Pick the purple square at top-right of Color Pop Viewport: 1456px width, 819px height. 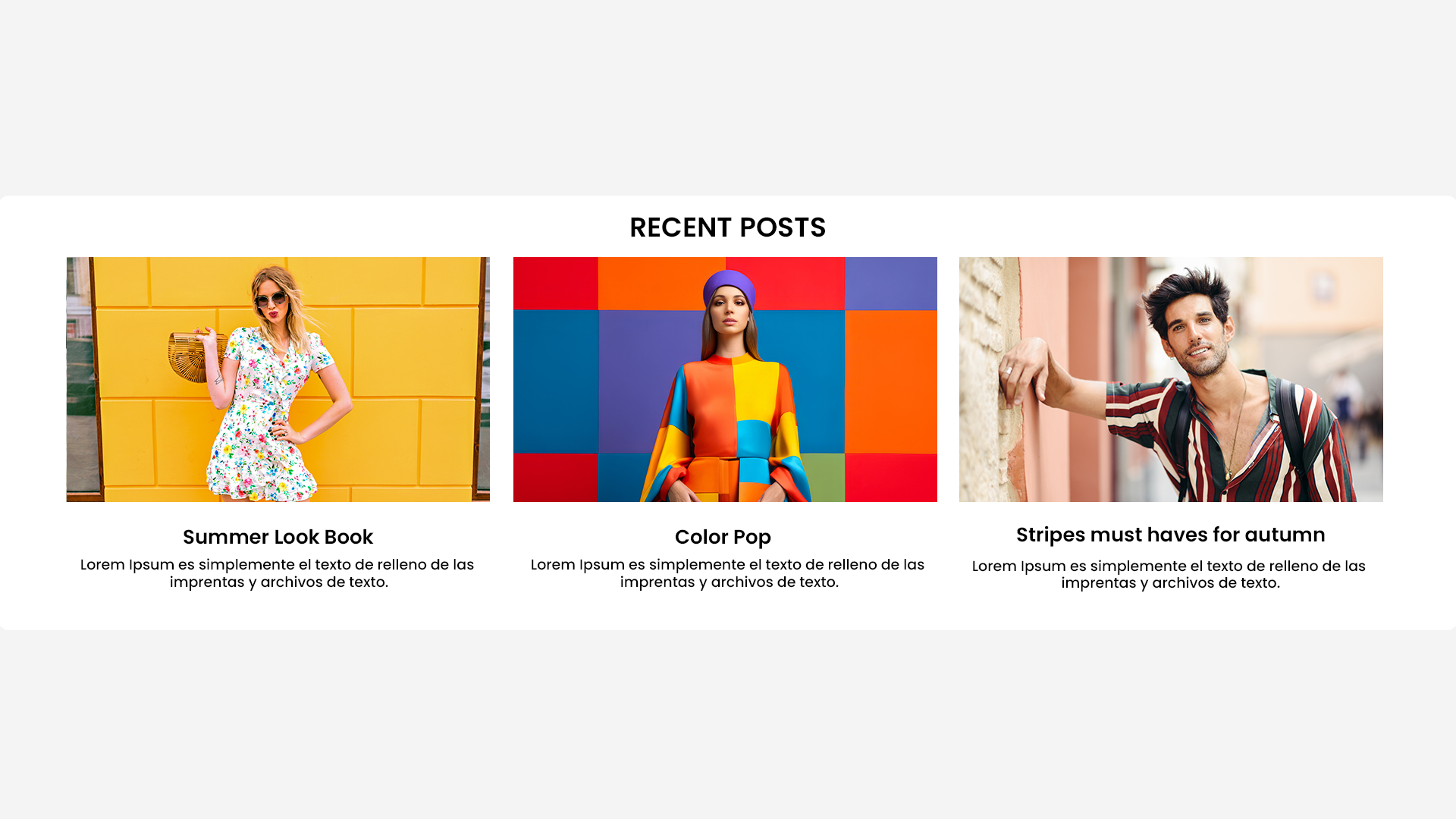(x=891, y=284)
